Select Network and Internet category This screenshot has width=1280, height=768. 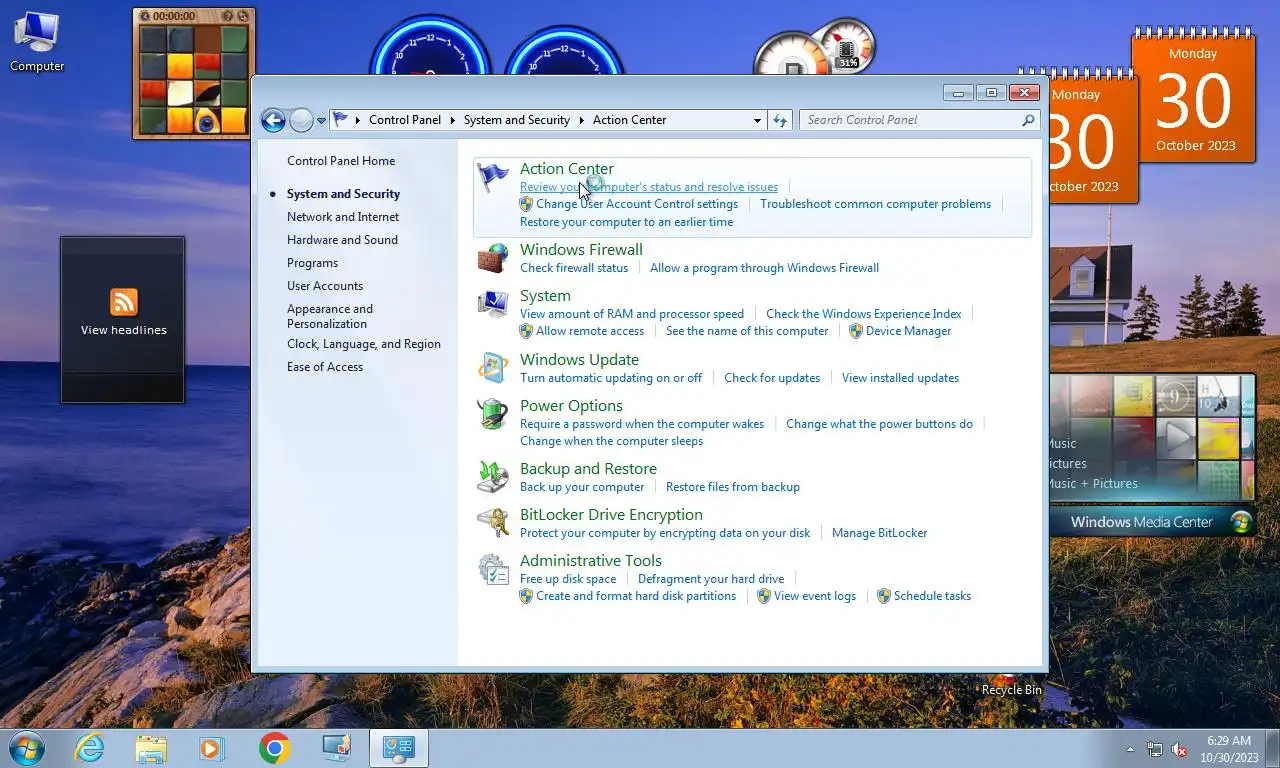pos(343,217)
